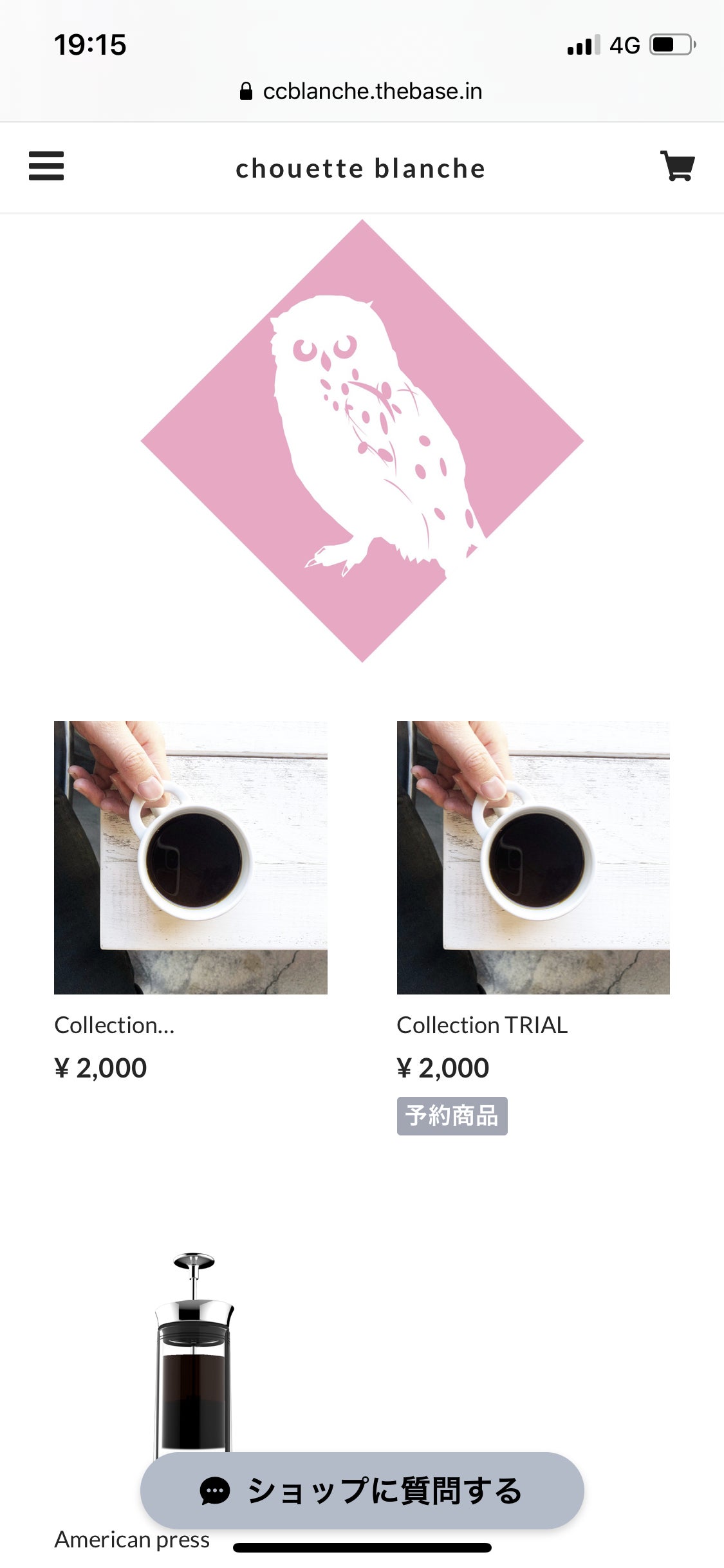The width and height of the screenshot is (724, 1568).
Task: Open the first Collection coffee cup thumbnail
Action: pos(190,857)
